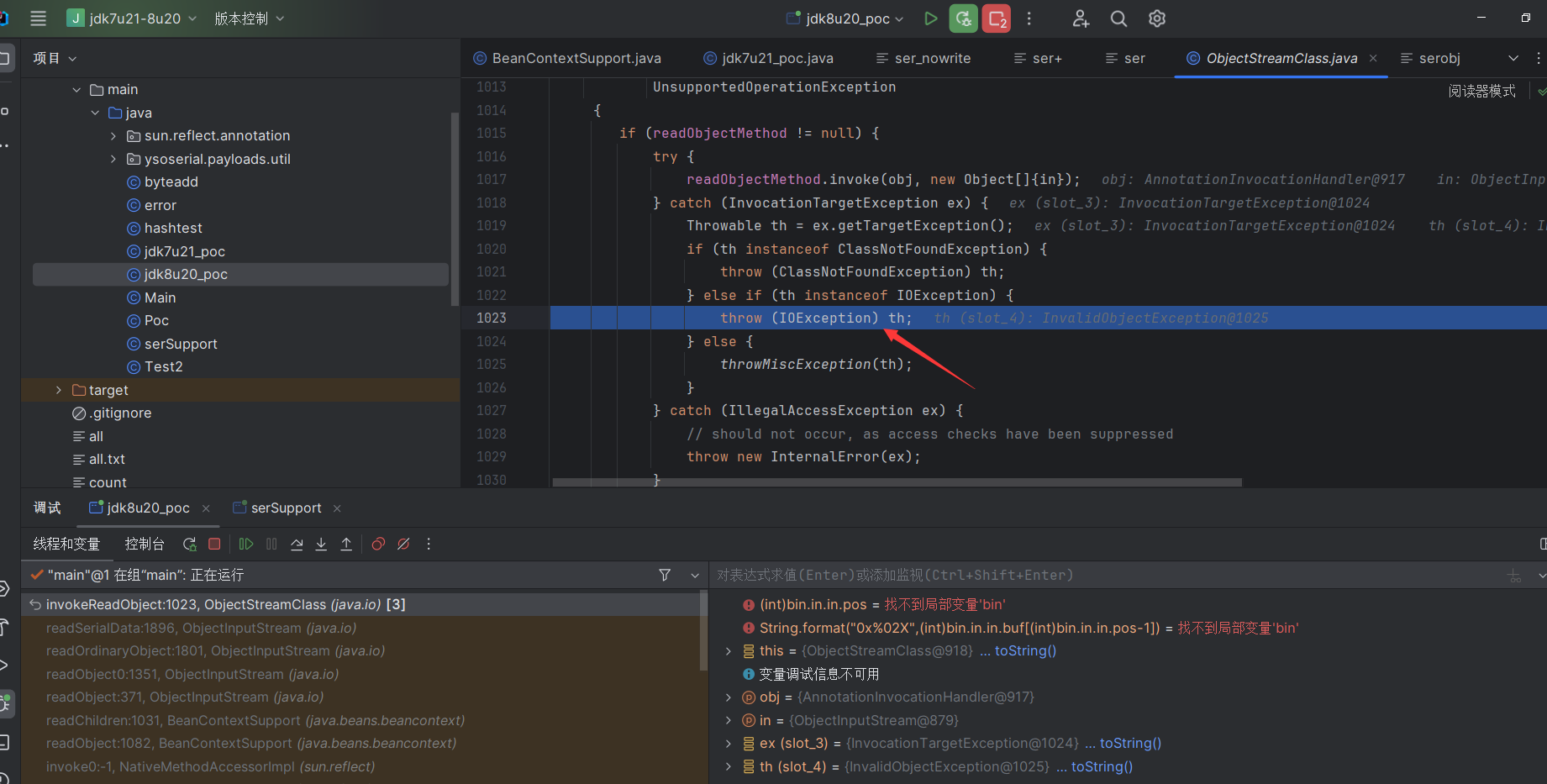The image size is (1547, 784).
Task: Open editor tab options menu
Action: pyautogui.click(x=1539, y=58)
